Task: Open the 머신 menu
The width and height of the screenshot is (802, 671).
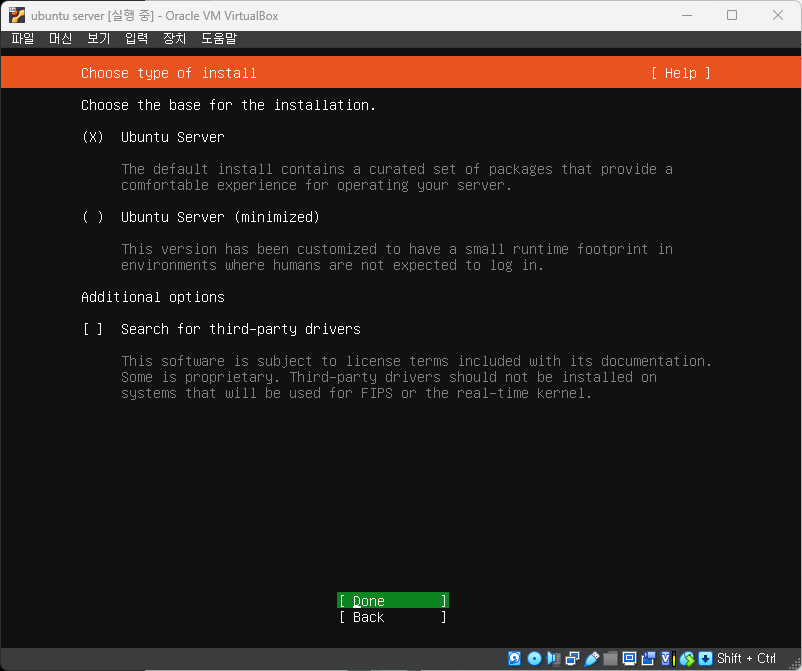Action: [60, 38]
